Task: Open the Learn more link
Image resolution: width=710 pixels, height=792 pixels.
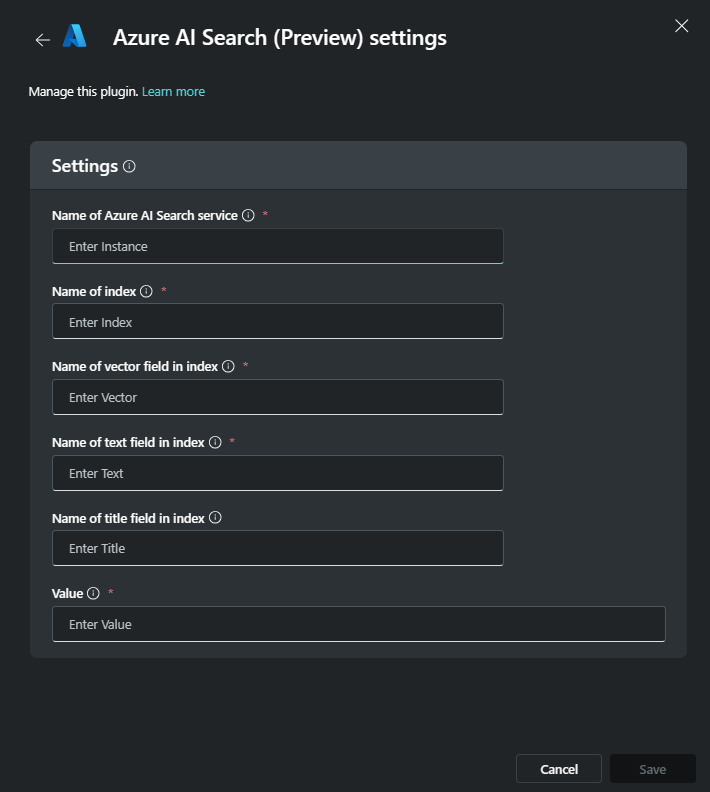Action: (173, 92)
